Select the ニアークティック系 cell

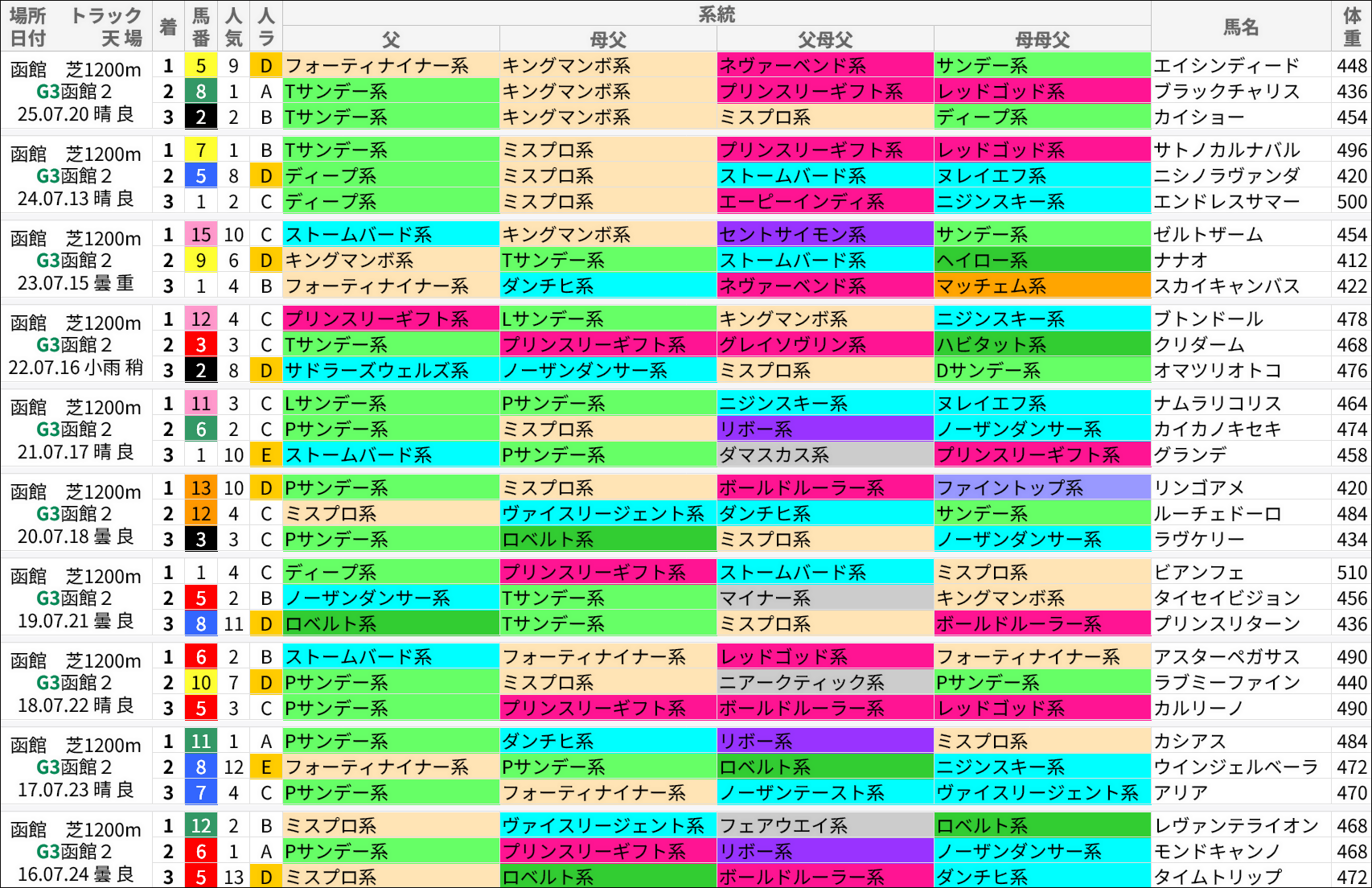pos(825,683)
